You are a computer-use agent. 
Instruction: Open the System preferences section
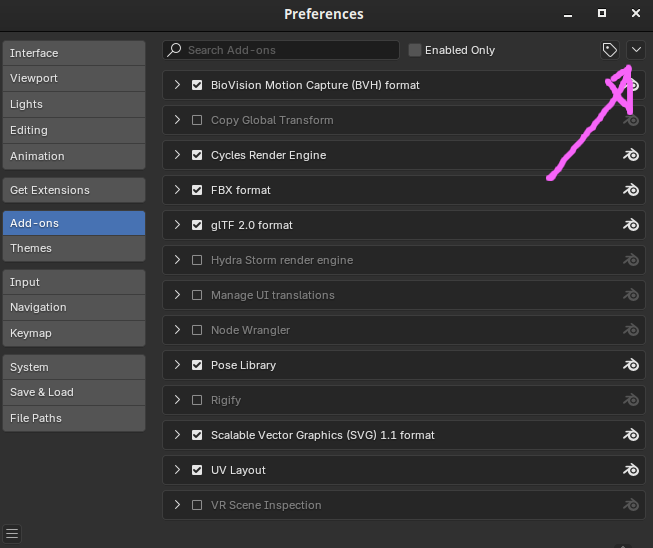coord(74,367)
